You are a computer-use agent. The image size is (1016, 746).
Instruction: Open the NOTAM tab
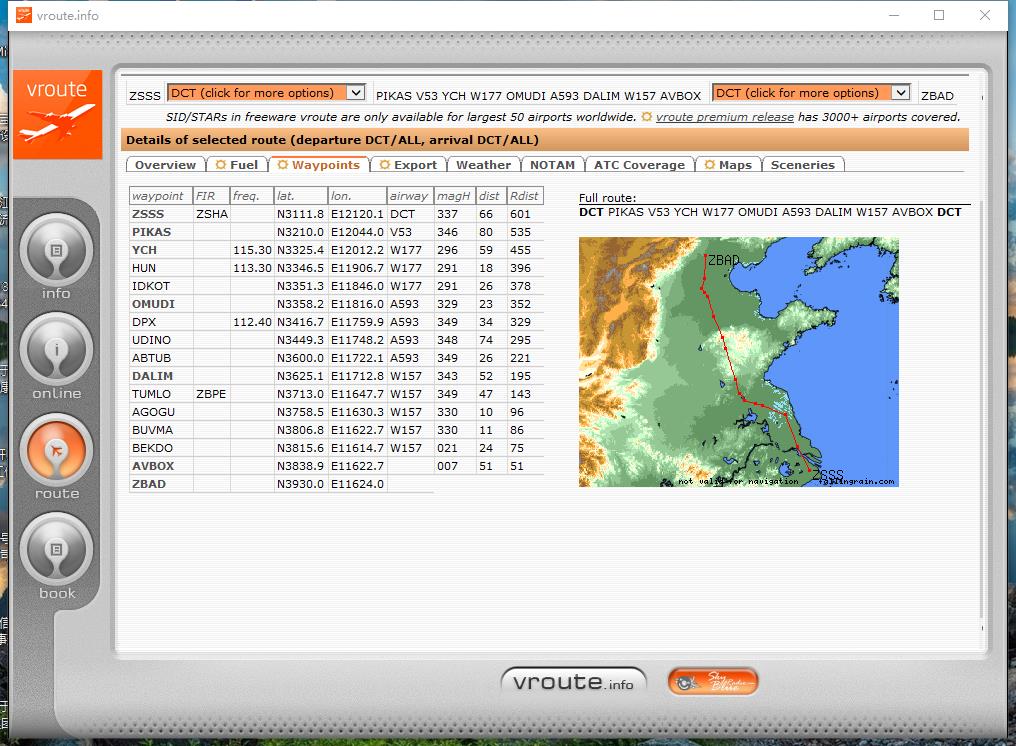tap(552, 165)
